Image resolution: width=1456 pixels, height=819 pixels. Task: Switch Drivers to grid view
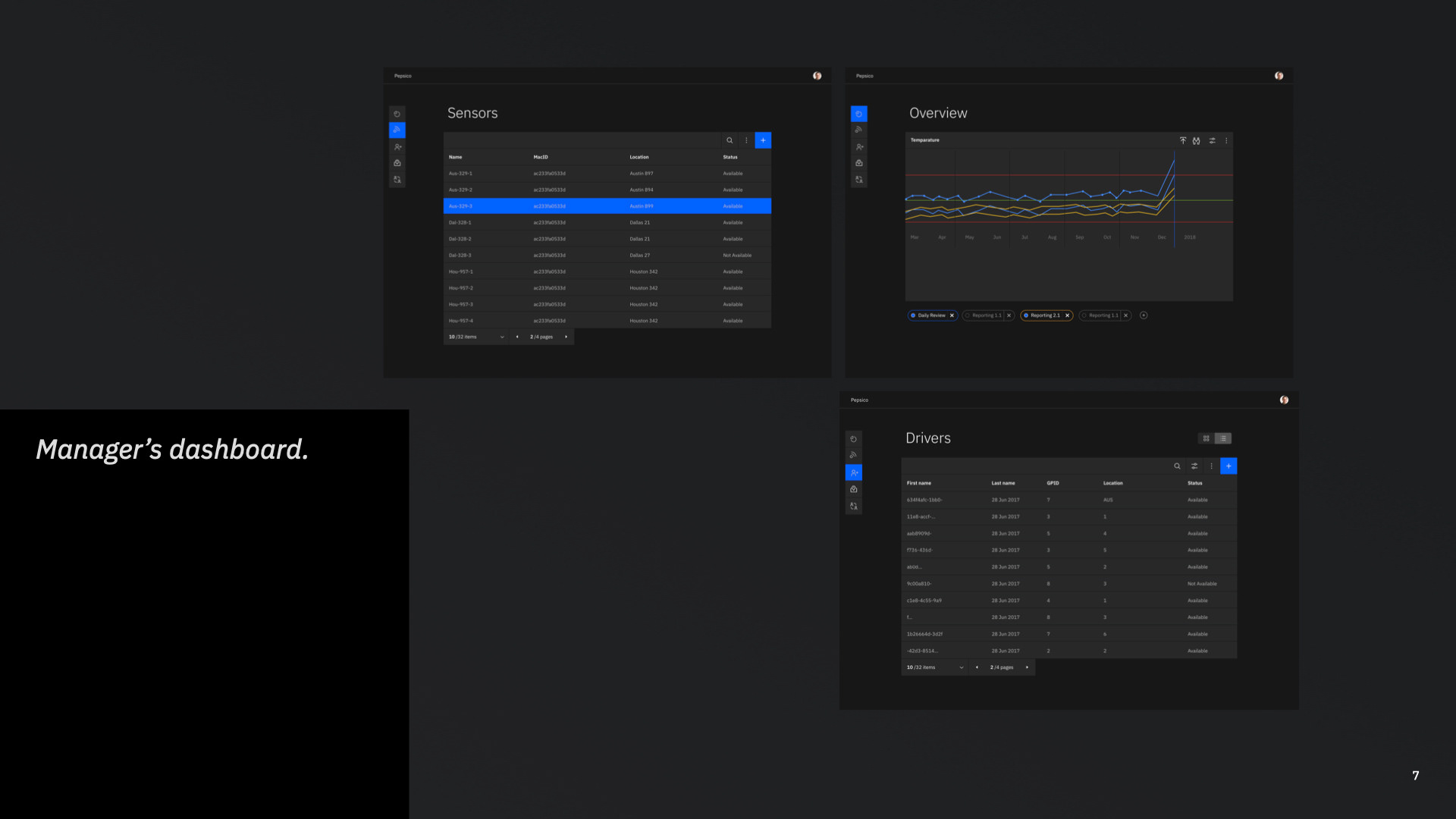tap(1206, 438)
